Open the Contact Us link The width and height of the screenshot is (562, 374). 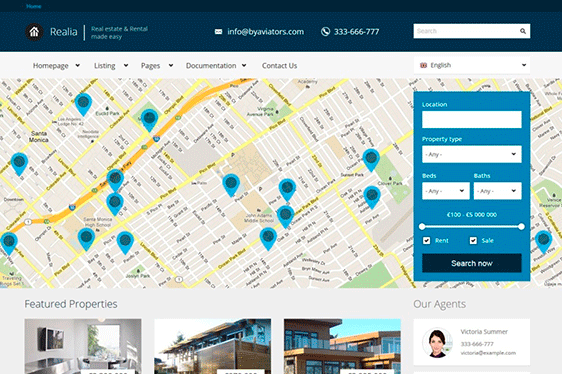[279, 66]
